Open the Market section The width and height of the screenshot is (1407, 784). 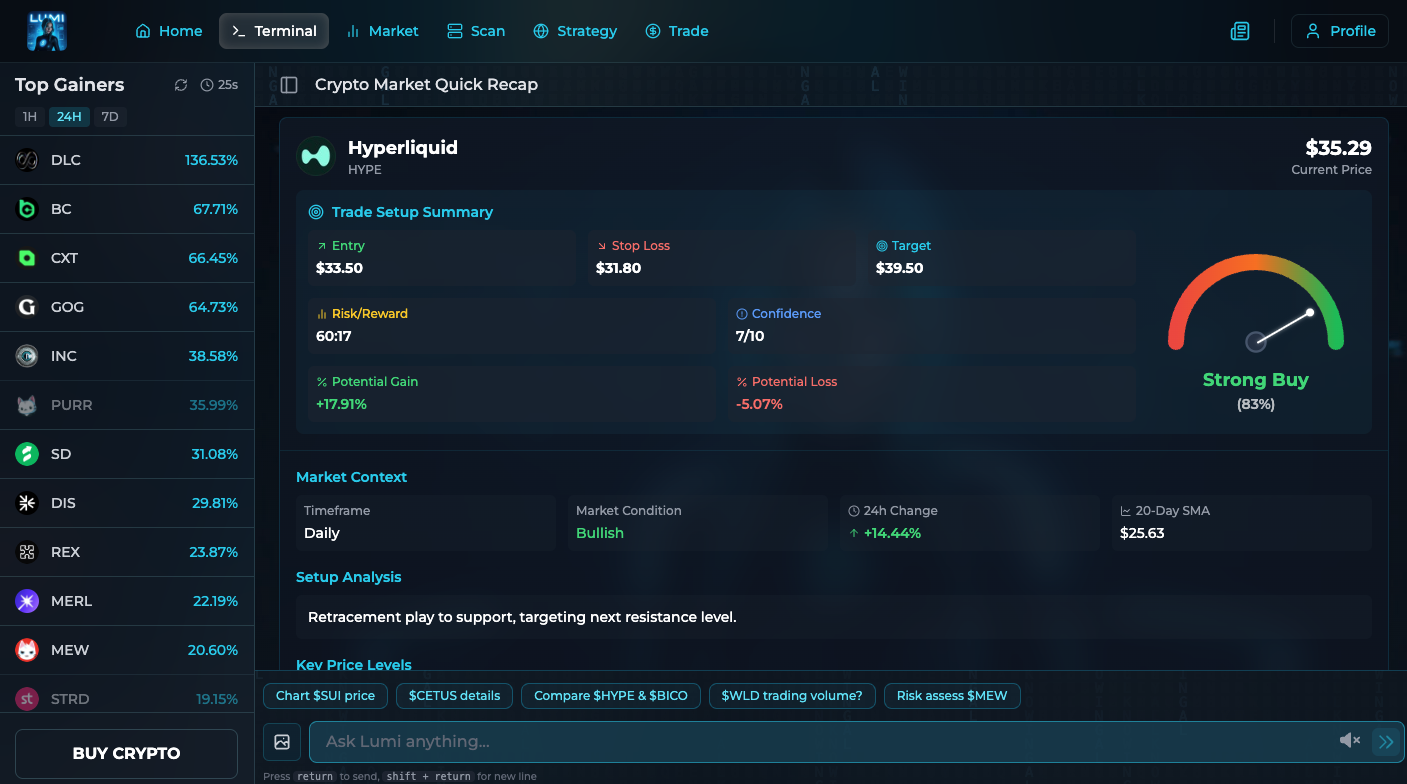point(382,31)
